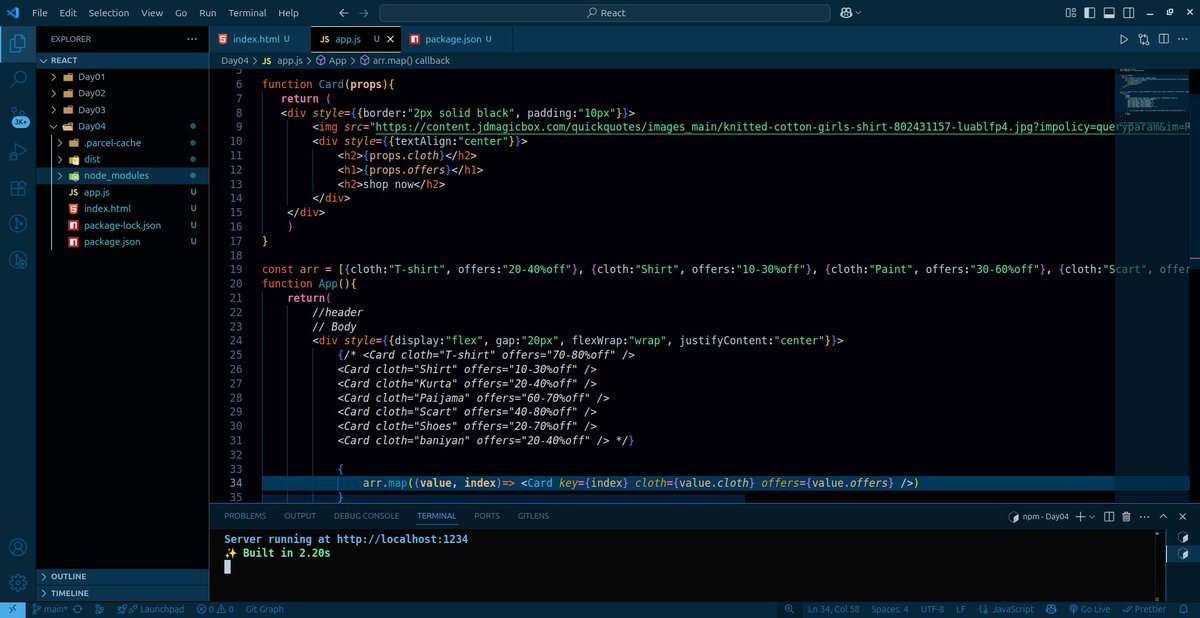
Task: Open Source Control view with 3K+ badge
Action: pos(18,116)
